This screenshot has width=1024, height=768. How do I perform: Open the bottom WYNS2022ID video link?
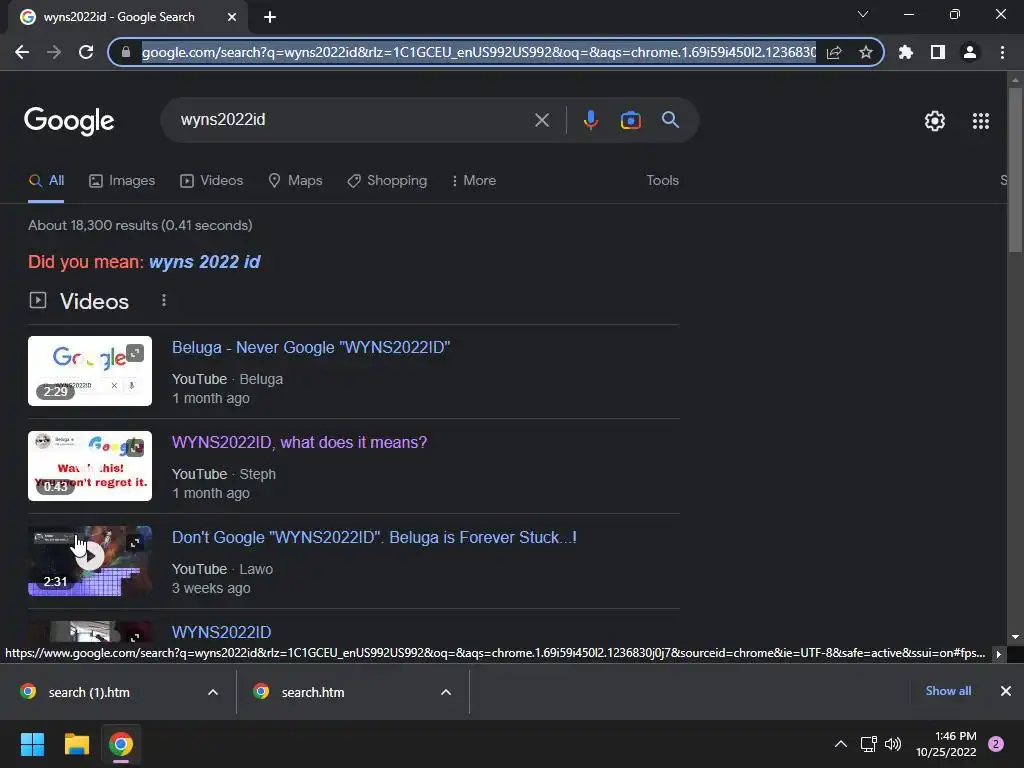[x=221, y=632]
